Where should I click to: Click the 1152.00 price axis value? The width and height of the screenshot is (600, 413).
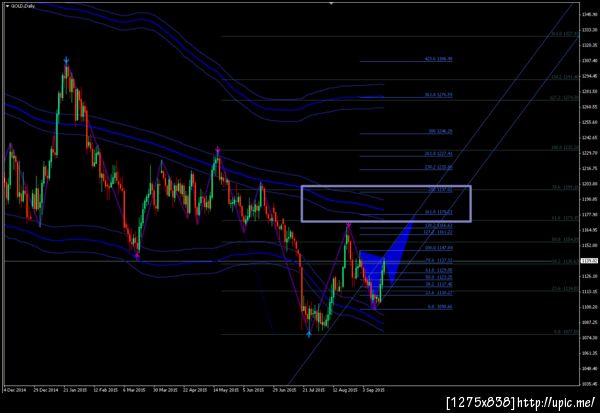[x=589, y=245]
